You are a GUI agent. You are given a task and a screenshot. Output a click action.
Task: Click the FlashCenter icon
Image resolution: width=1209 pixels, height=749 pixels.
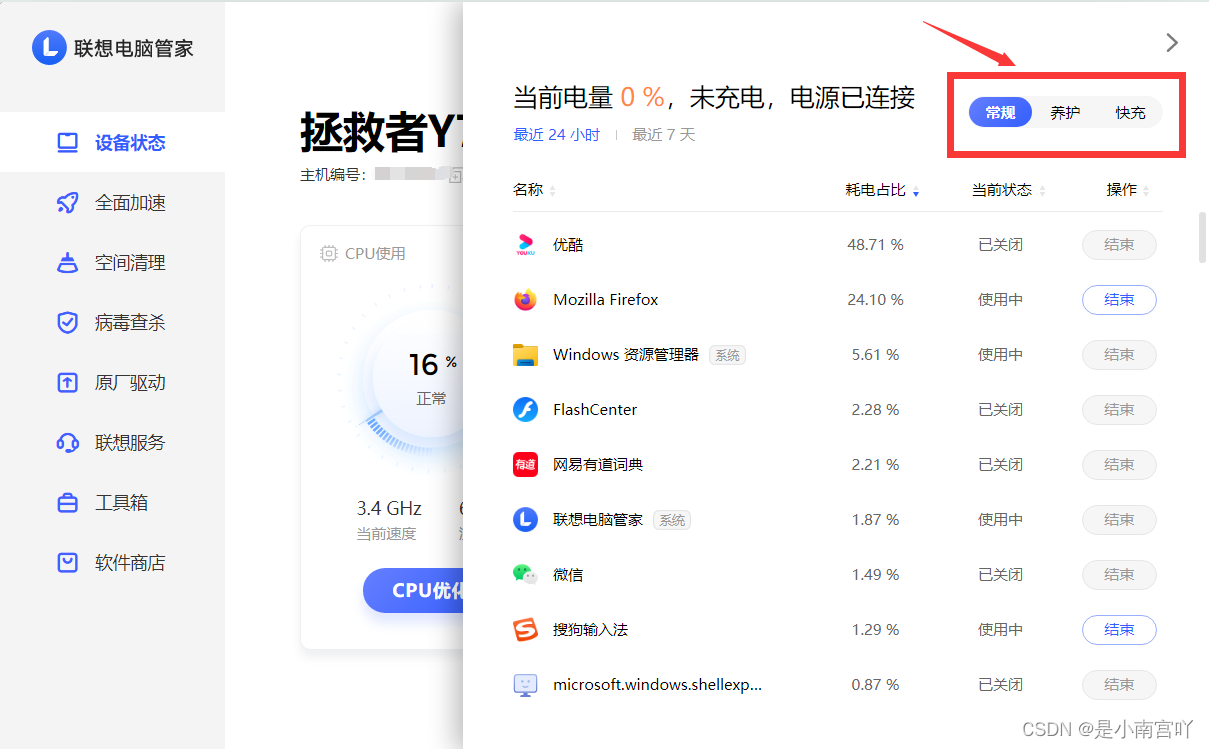coord(525,410)
